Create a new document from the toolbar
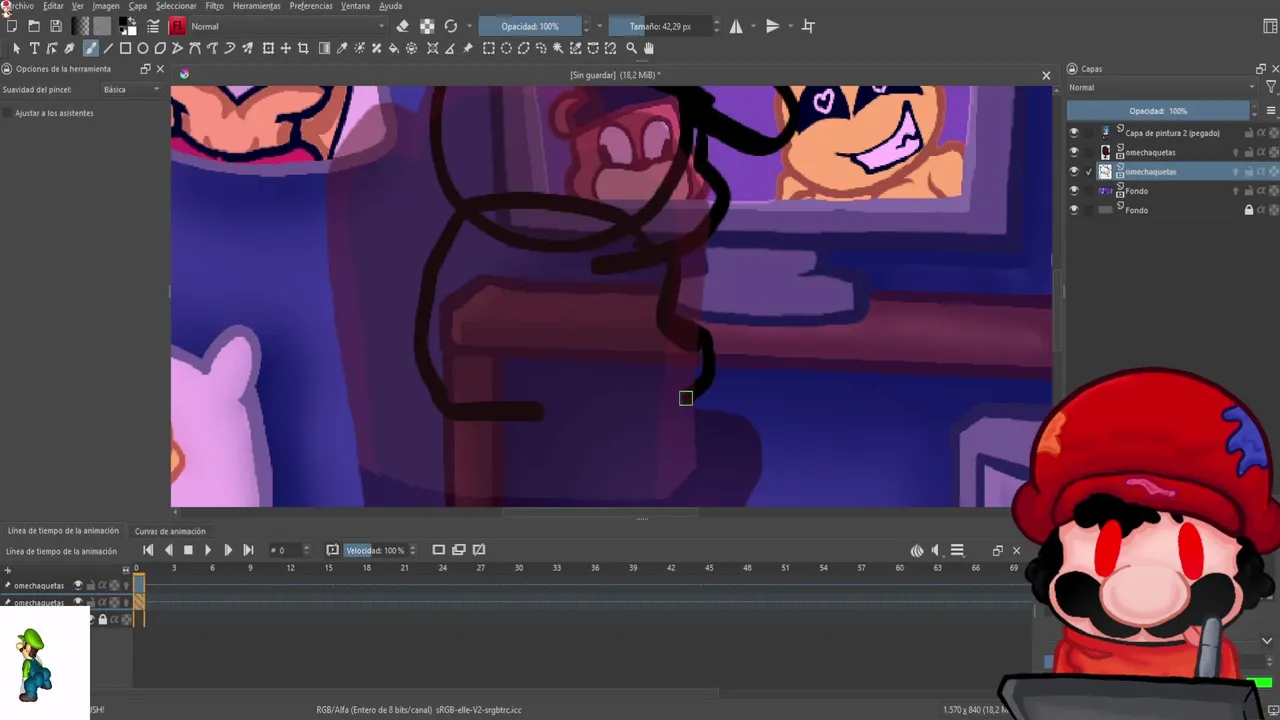This screenshot has height=720, width=1280. 12,26
